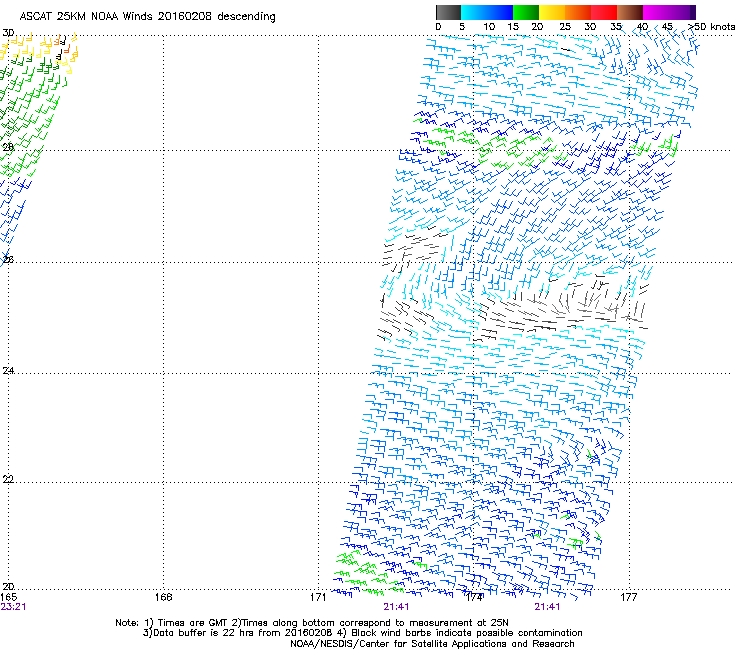This screenshot has width=740, height=650.
Task: Click the longitude '174' axis label
Action: coord(474,597)
